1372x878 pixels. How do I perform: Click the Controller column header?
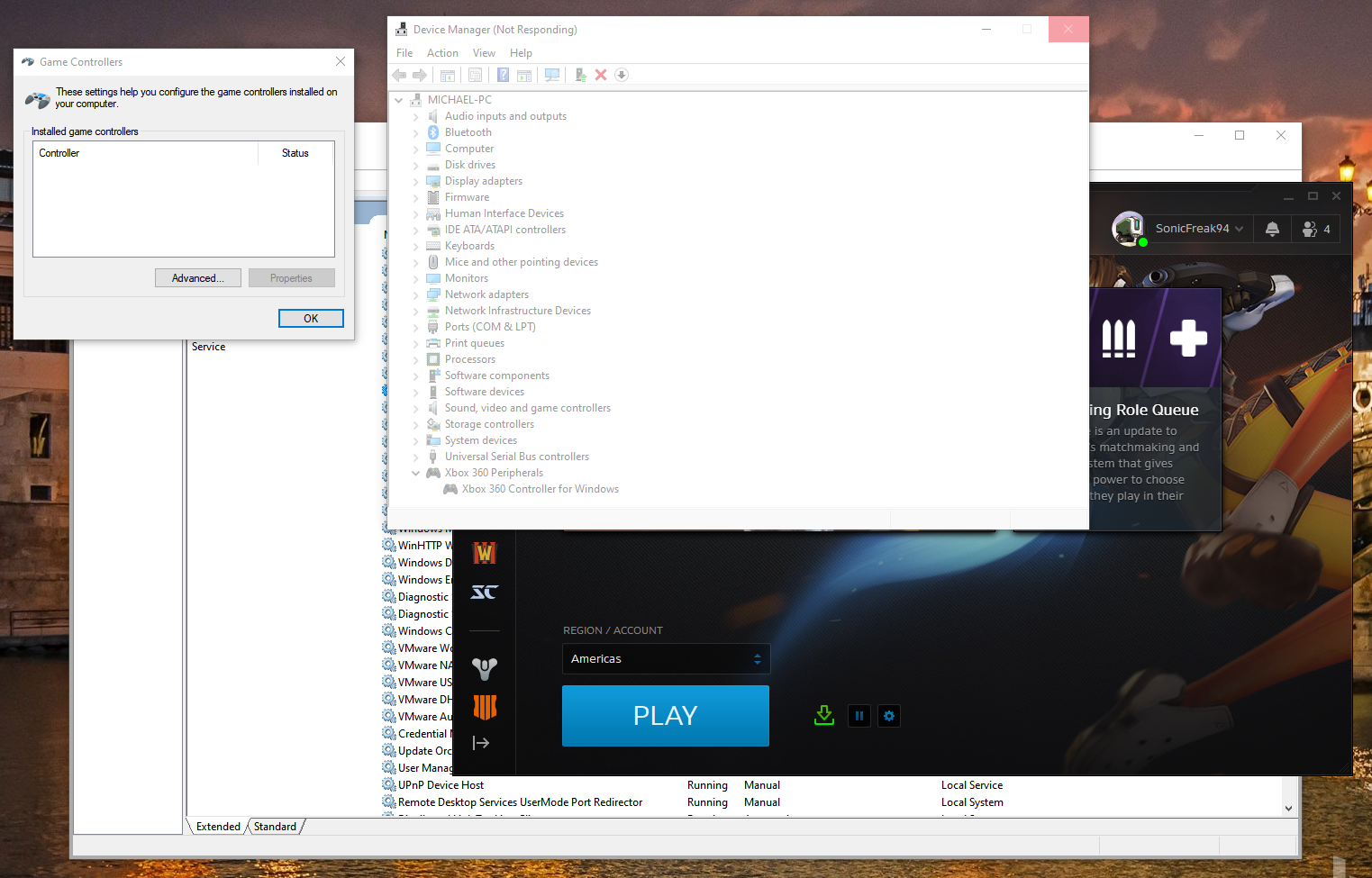click(145, 153)
